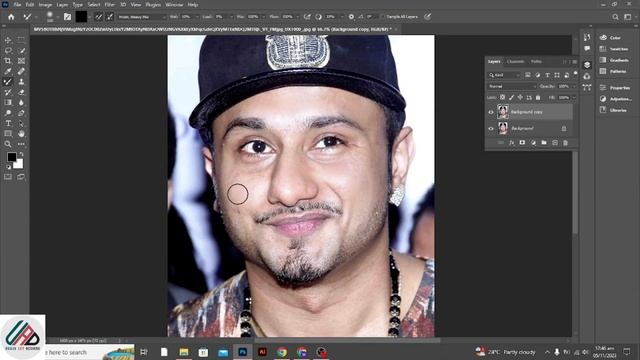Select the Horizontal Type tool
Viewport: 640px width, 360px height.
click(8, 123)
